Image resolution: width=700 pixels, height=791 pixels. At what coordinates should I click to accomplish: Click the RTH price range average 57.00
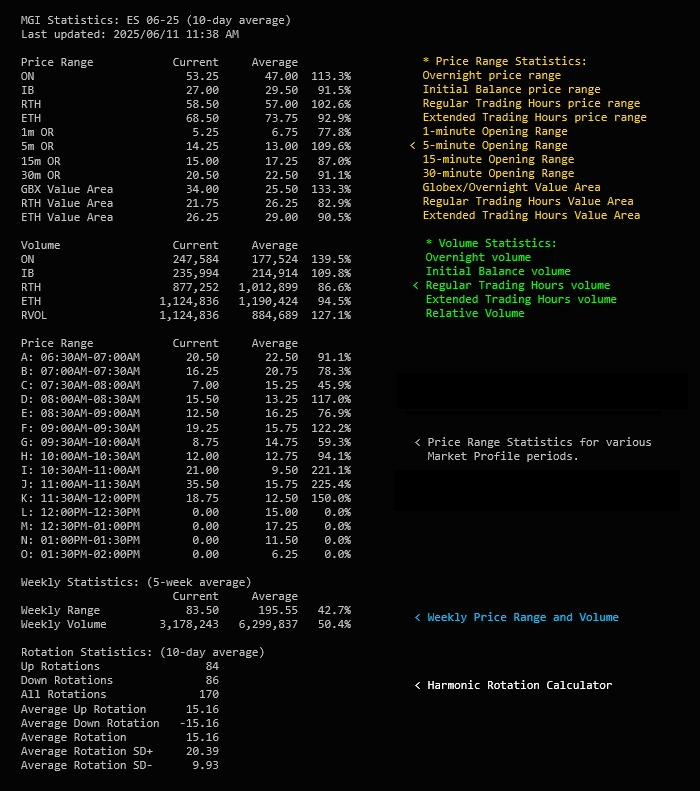point(281,104)
